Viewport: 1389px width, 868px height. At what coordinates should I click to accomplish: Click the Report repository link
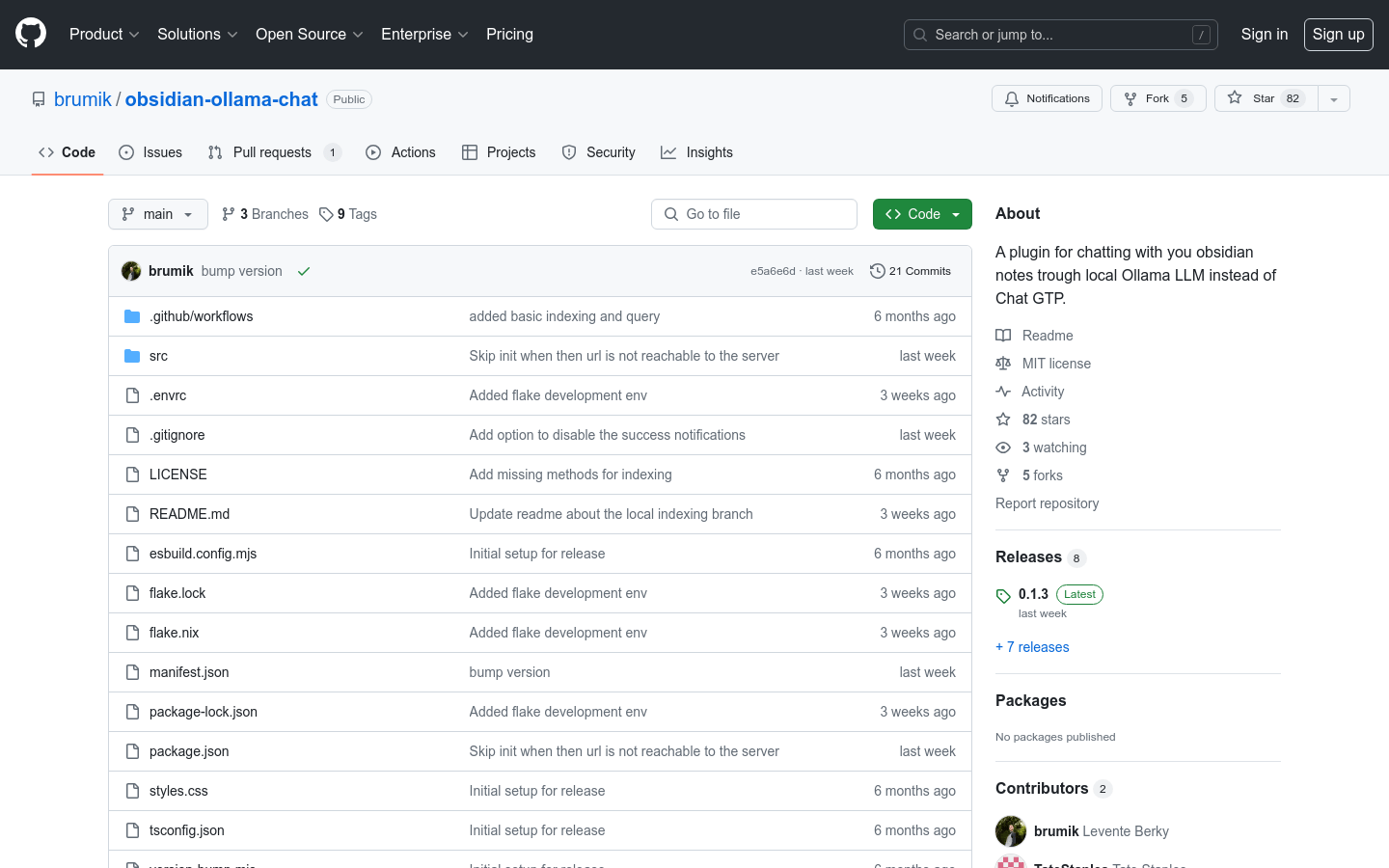pos(1047,503)
